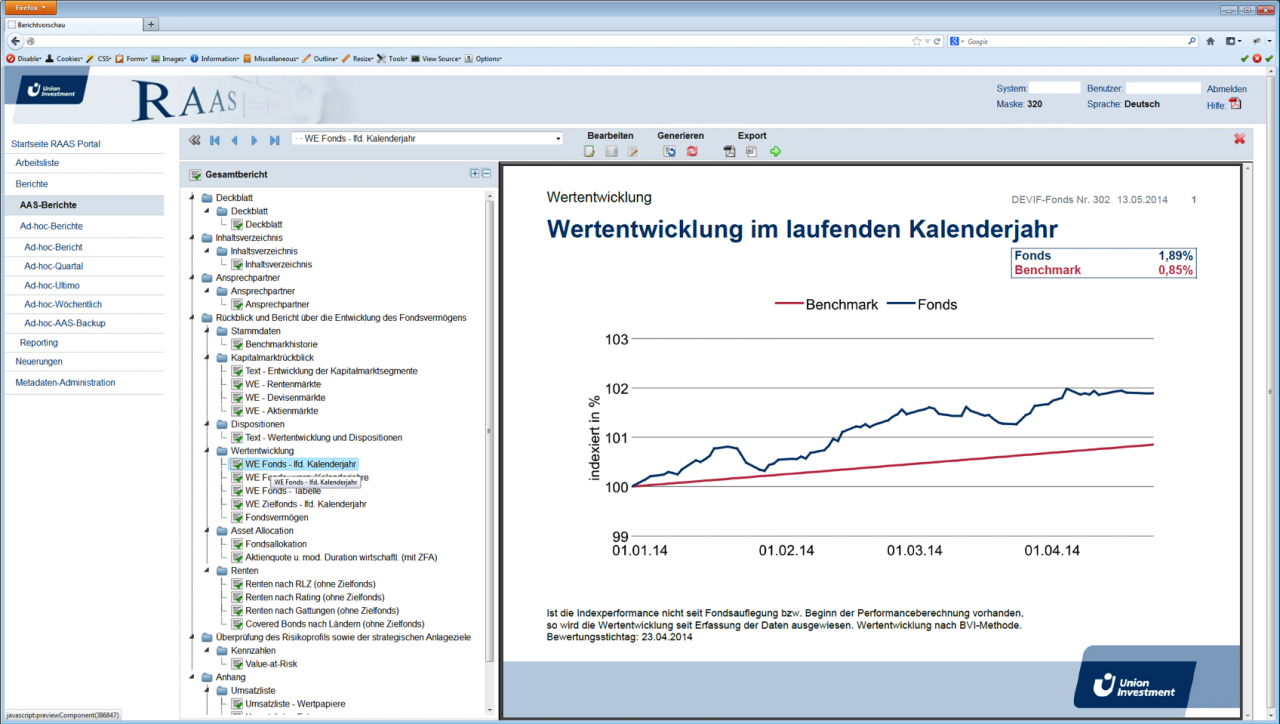Collapse top-level Deckblatt folder
Image resolution: width=1280 pixels, height=724 pixels.
point(192,198)
